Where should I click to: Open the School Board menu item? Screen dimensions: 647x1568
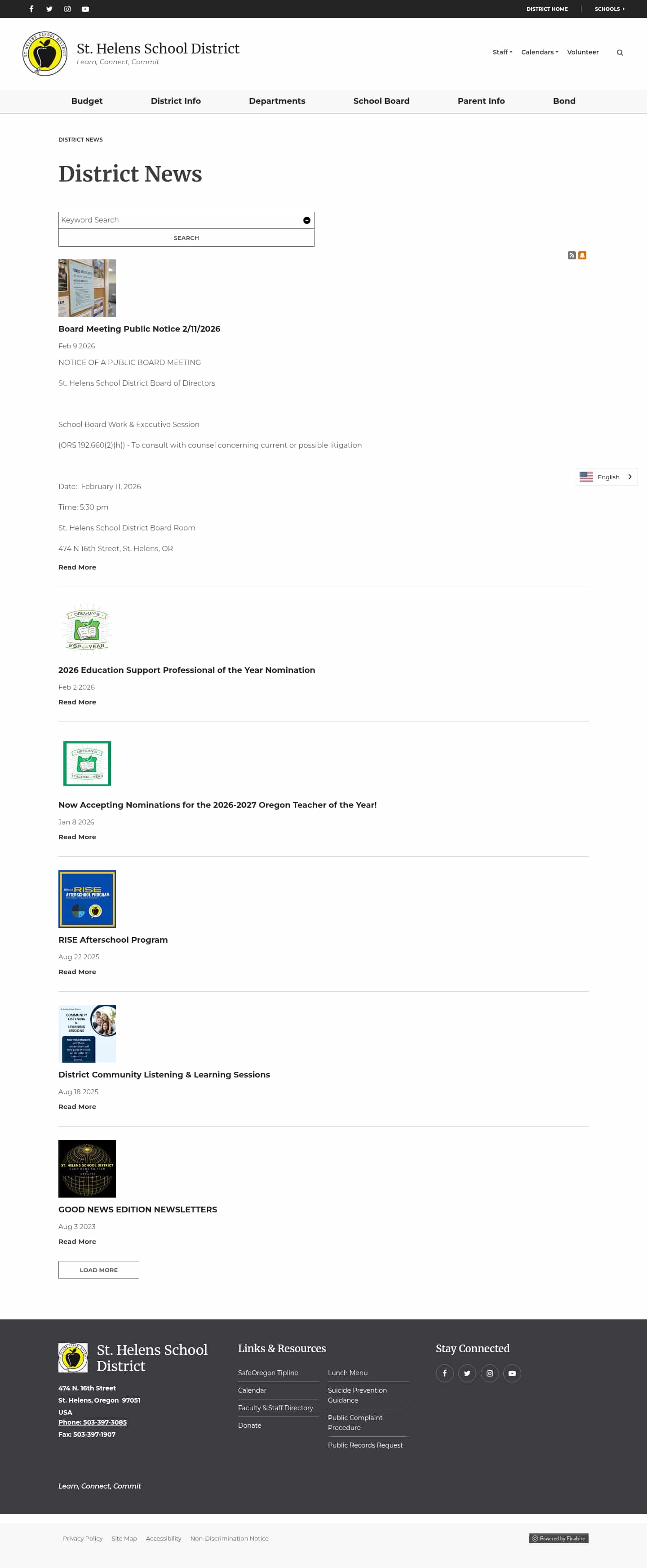coord(381,101)
